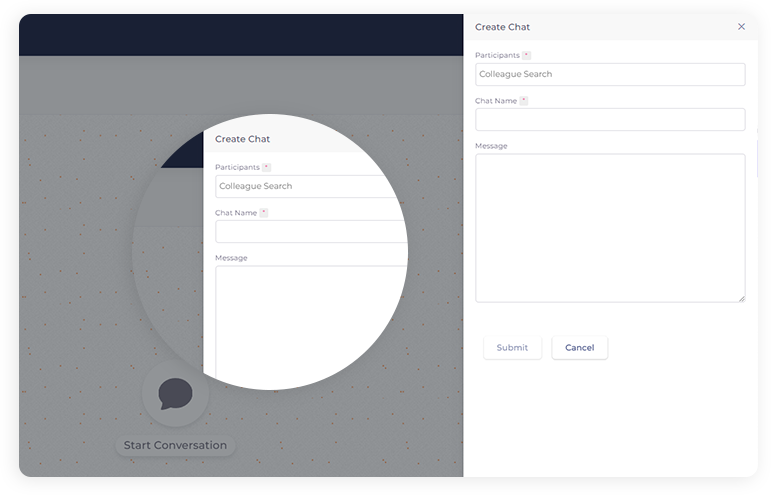Click the required asterisk beside Participants in the side panel
771x495 pixels.
pos(527,55)
